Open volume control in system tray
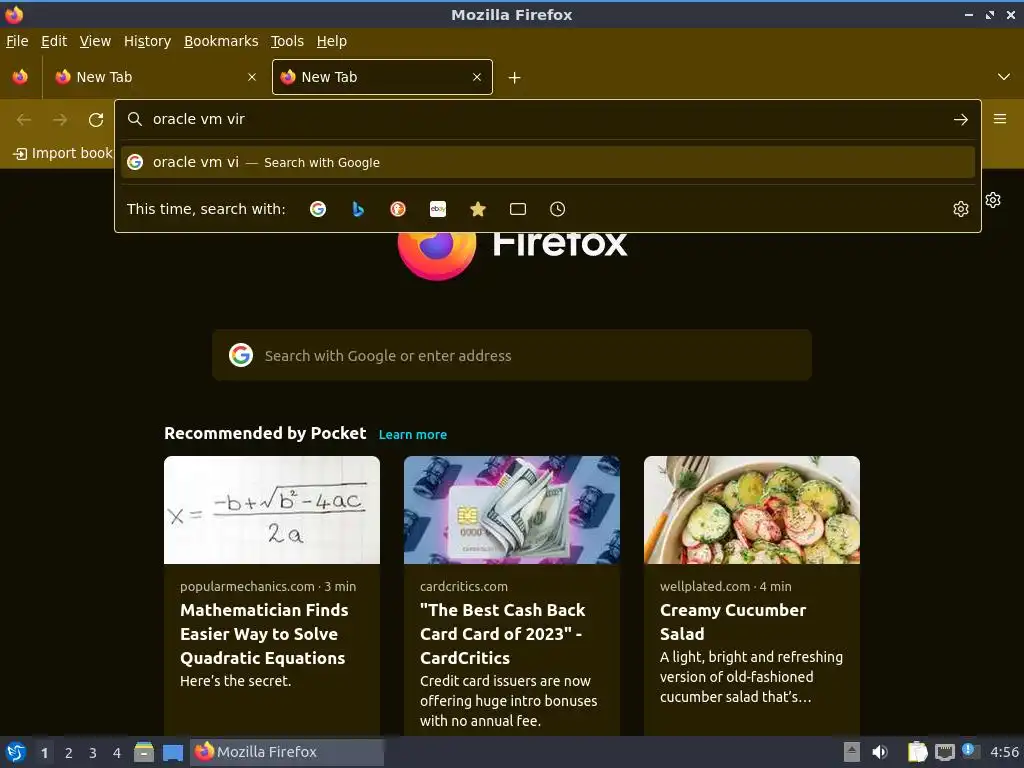This screenshot has width=1024, height=768. coord(880,752)
